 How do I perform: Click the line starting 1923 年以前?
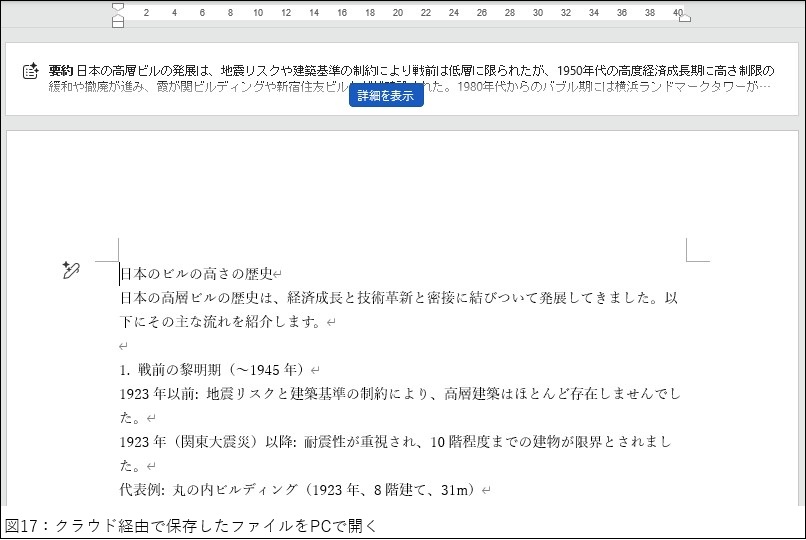(400, 393)
